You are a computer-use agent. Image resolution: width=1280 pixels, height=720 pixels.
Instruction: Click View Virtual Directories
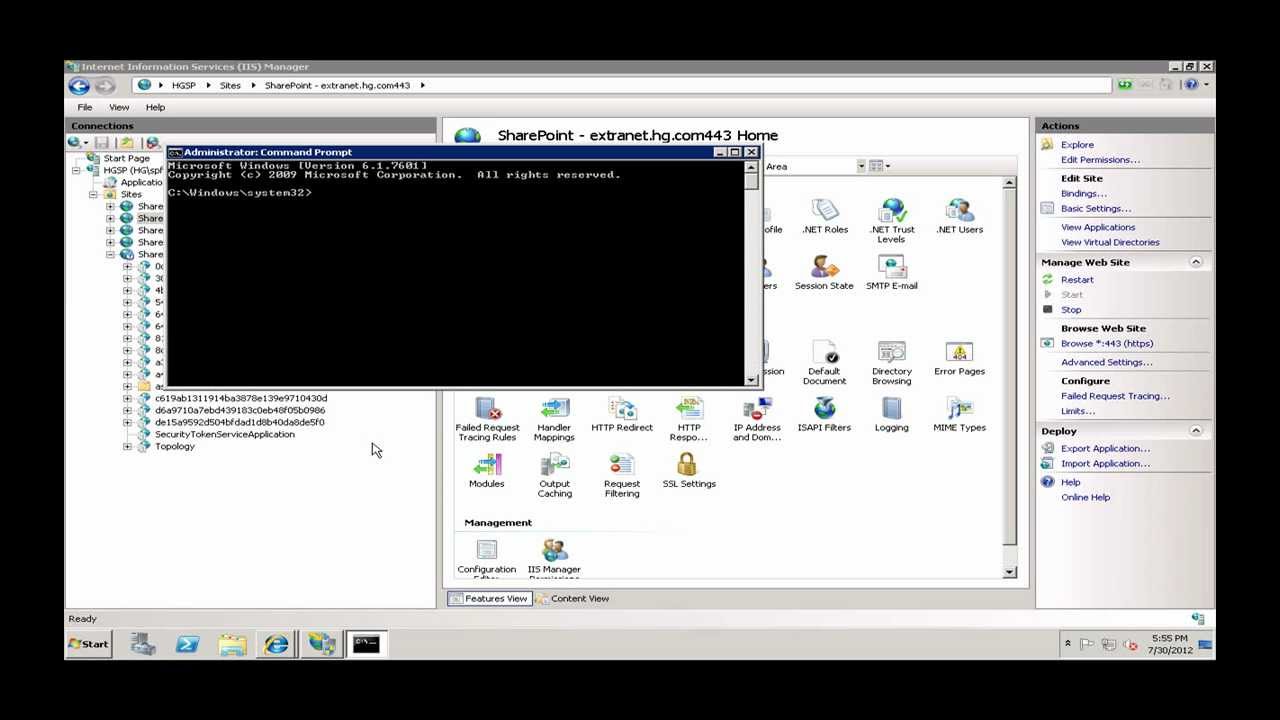point(1110,243)
